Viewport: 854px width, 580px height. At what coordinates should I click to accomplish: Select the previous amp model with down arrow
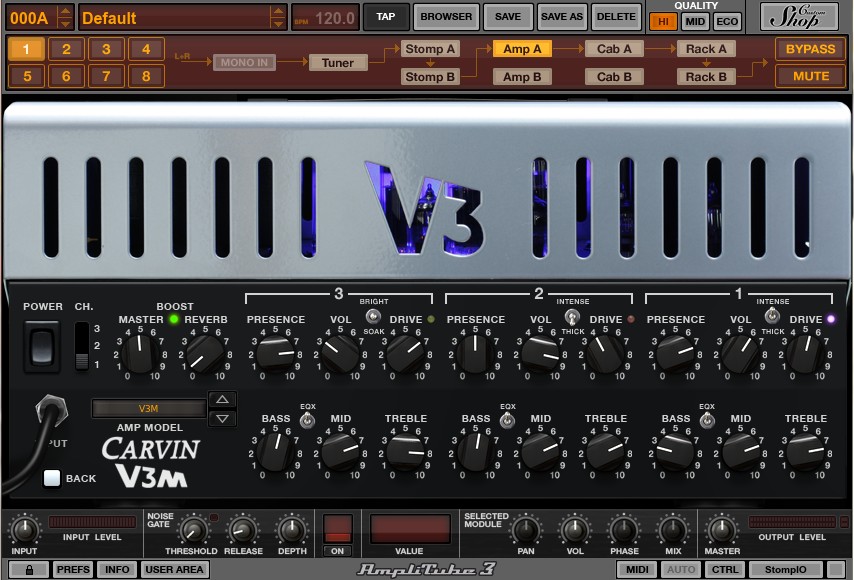tap(222, 418)
